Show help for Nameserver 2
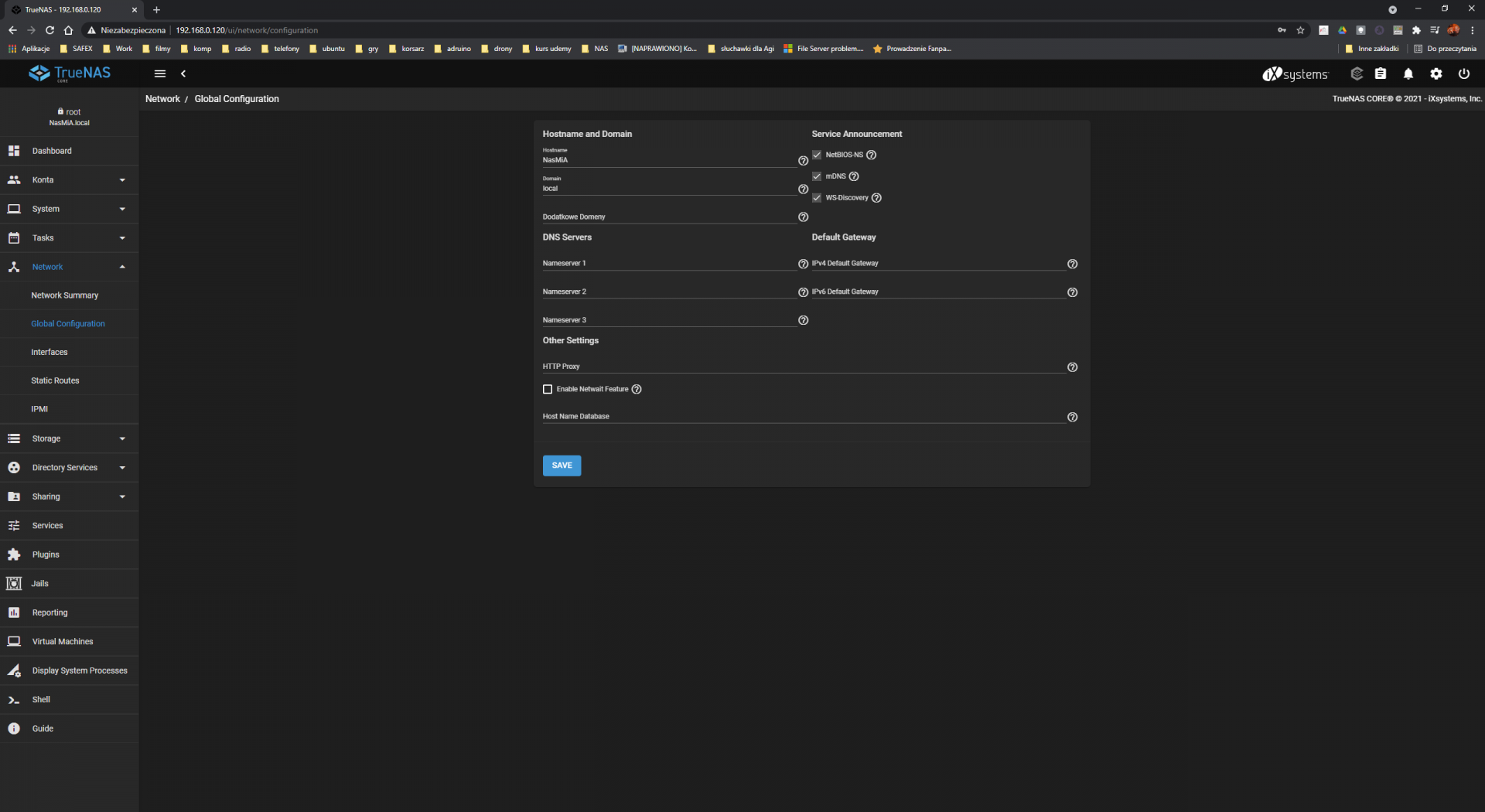1485x812 pixels. (x=803, y=292)
